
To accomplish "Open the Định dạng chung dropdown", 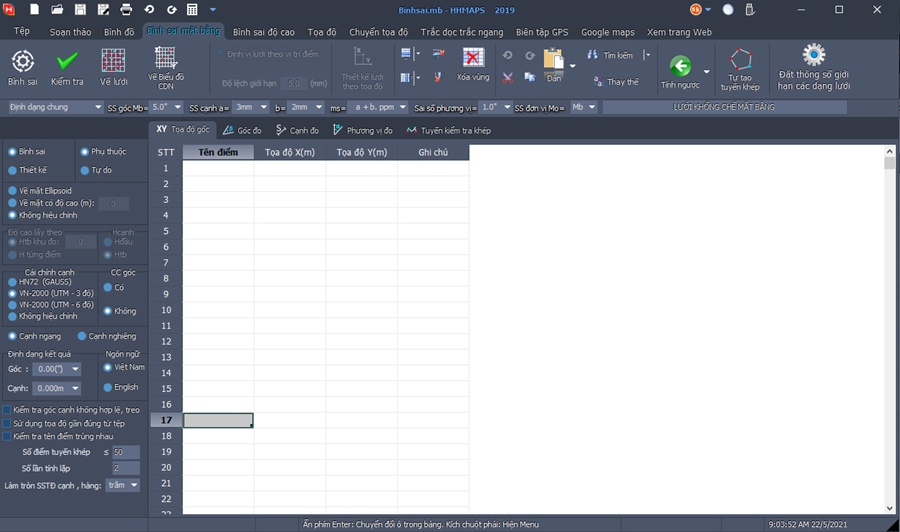I will pyautogui.click(x=55, y=107).
